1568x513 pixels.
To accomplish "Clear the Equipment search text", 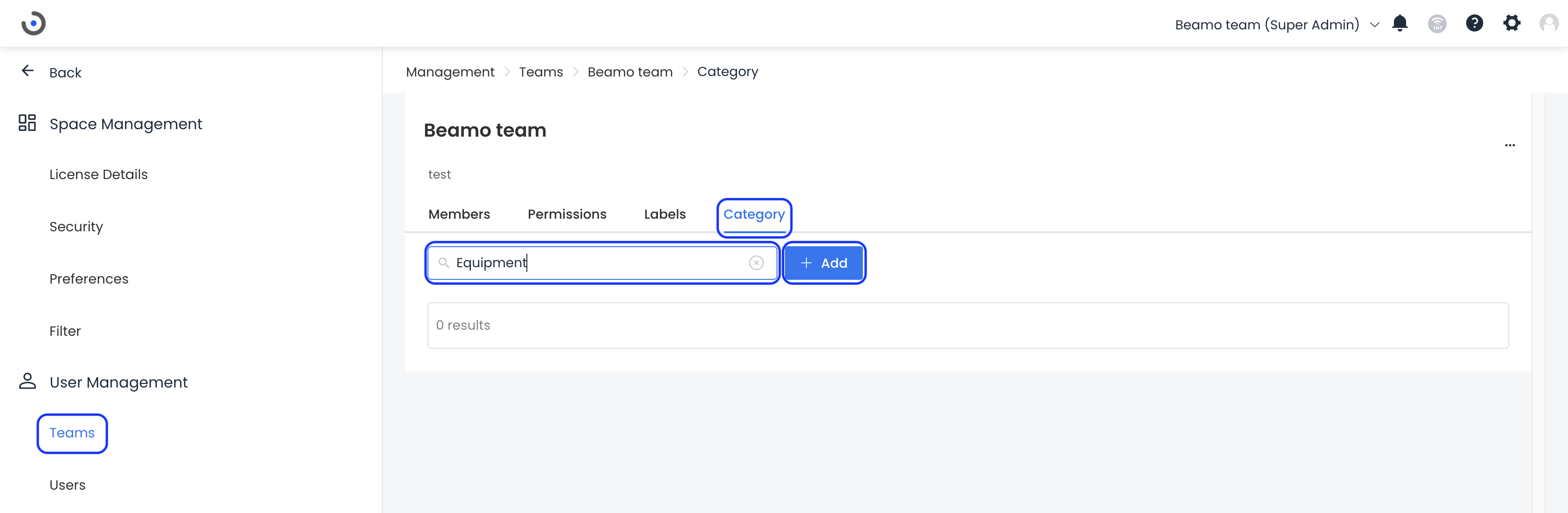I will [756, 263].
